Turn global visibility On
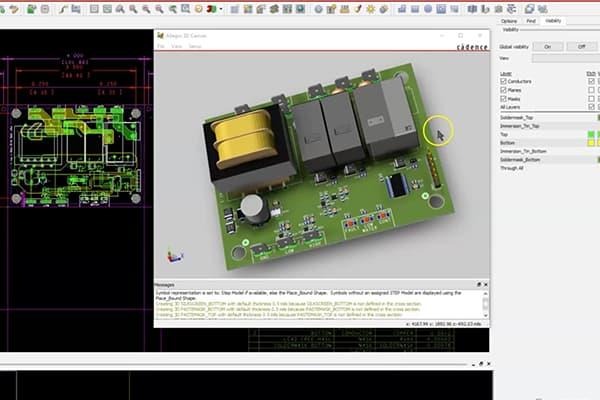This screenshot has height=400, width=600. click(x=548, y=47)
